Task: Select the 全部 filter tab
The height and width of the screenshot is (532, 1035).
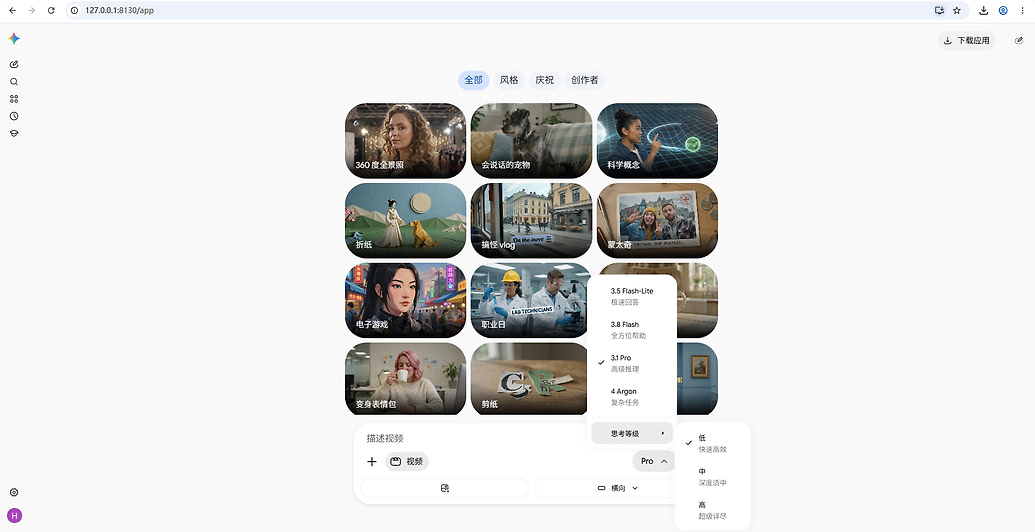Action: pyautogui.click(x=473, y=80)
